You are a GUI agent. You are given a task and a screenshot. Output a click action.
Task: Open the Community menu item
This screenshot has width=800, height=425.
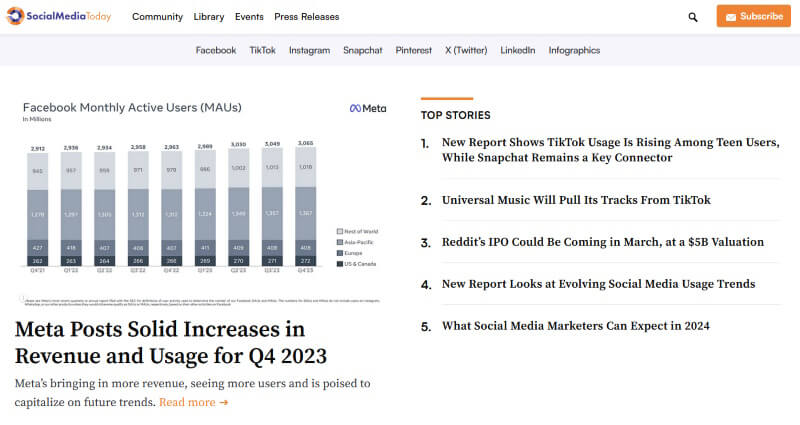pos(157,17)
